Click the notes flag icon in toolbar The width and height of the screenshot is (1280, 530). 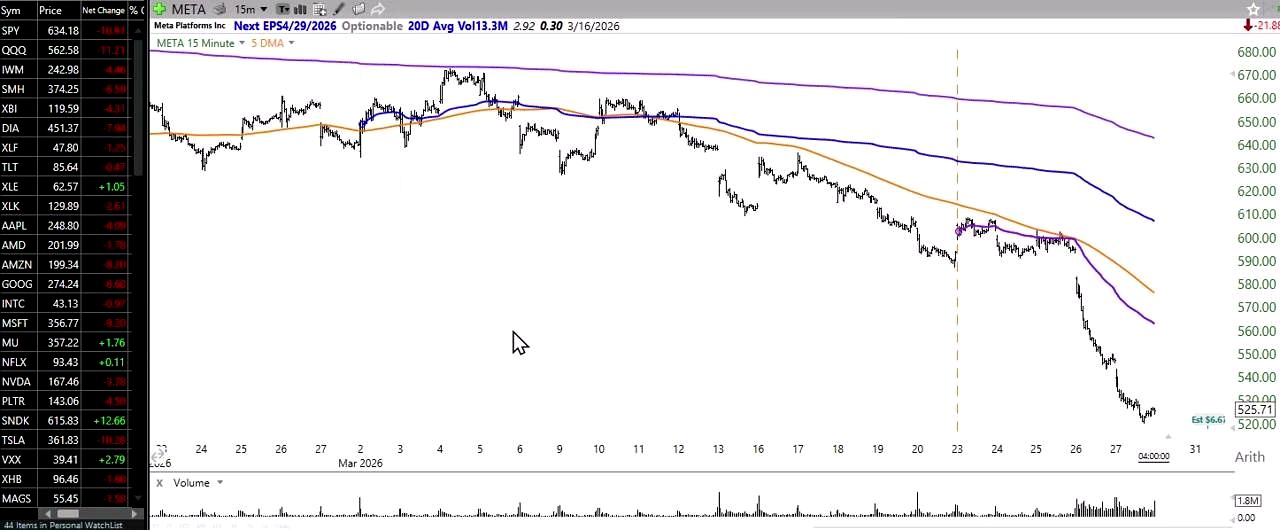pos(358,9)
